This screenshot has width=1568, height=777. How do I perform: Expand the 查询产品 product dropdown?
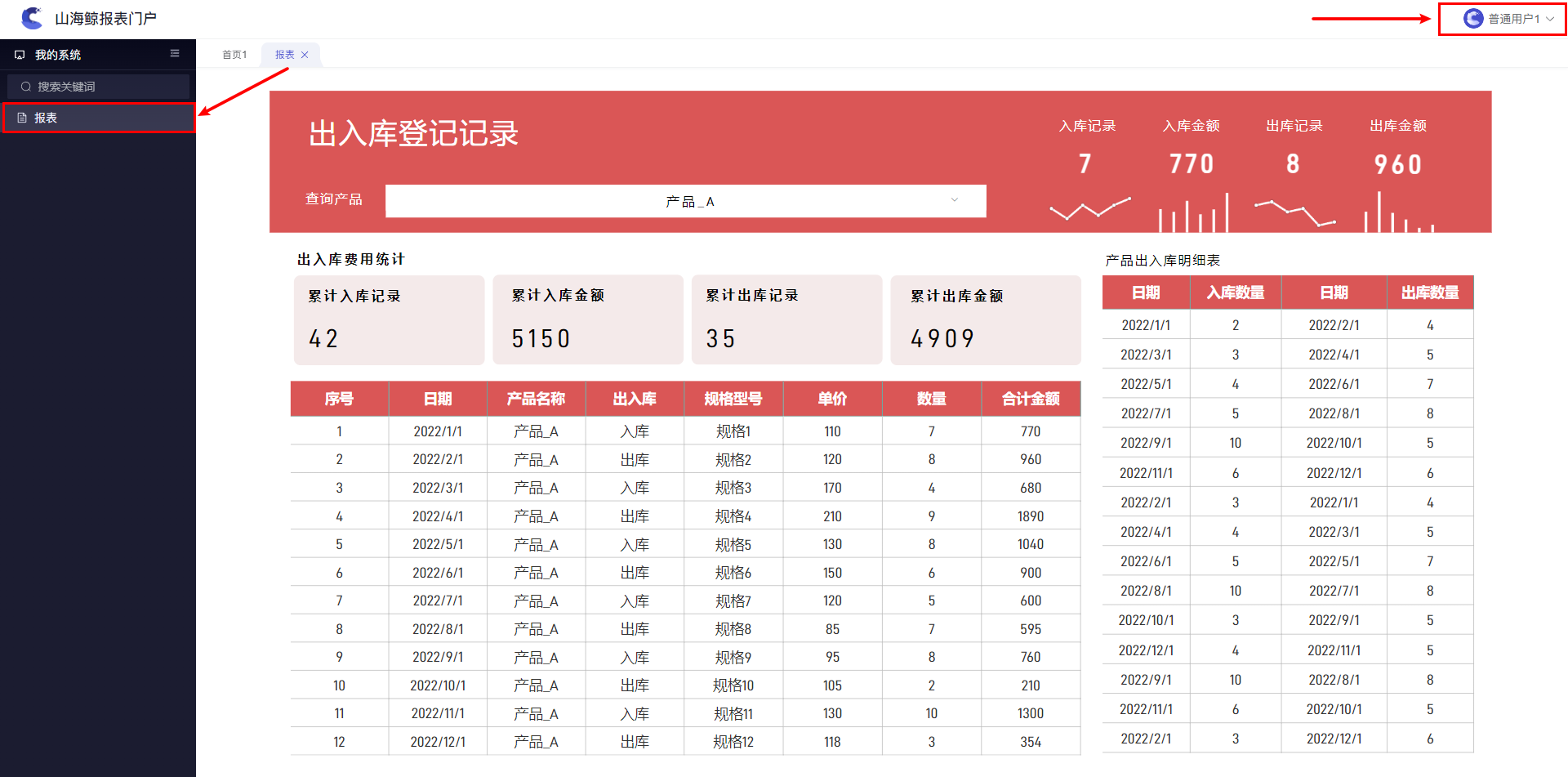684,201
